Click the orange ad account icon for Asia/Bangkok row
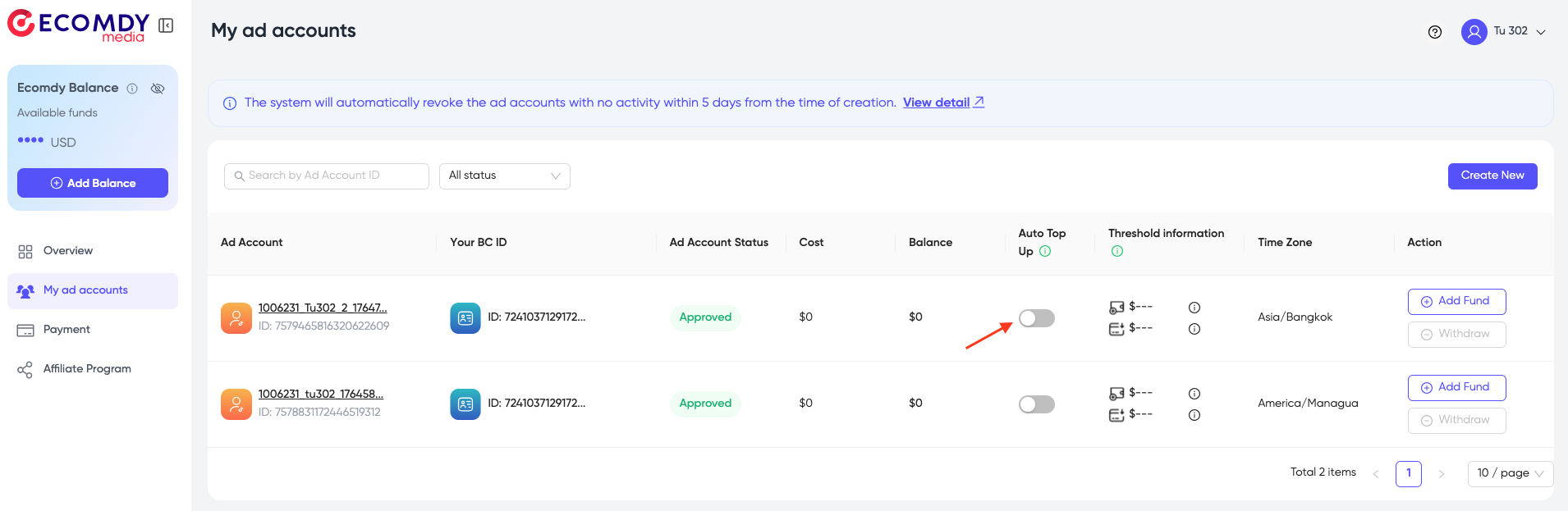 pyautogui.click(x=236, y=318)
